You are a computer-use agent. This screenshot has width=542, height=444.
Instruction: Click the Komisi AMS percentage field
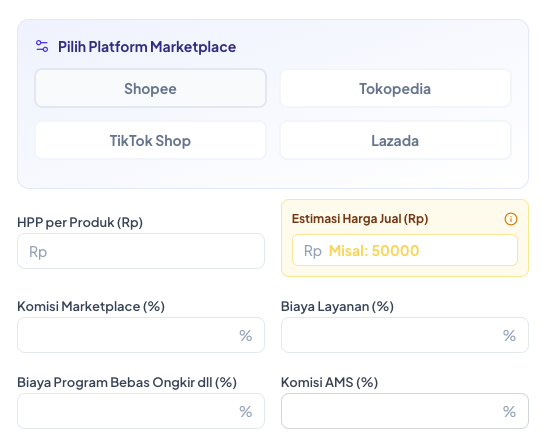click(x=405, y=411)
